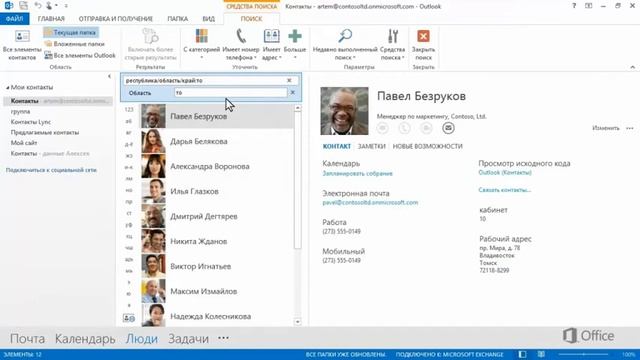Select contact Павел Безруков in list
The width and height of the screenshot is (640, 360).
(217, 116)
